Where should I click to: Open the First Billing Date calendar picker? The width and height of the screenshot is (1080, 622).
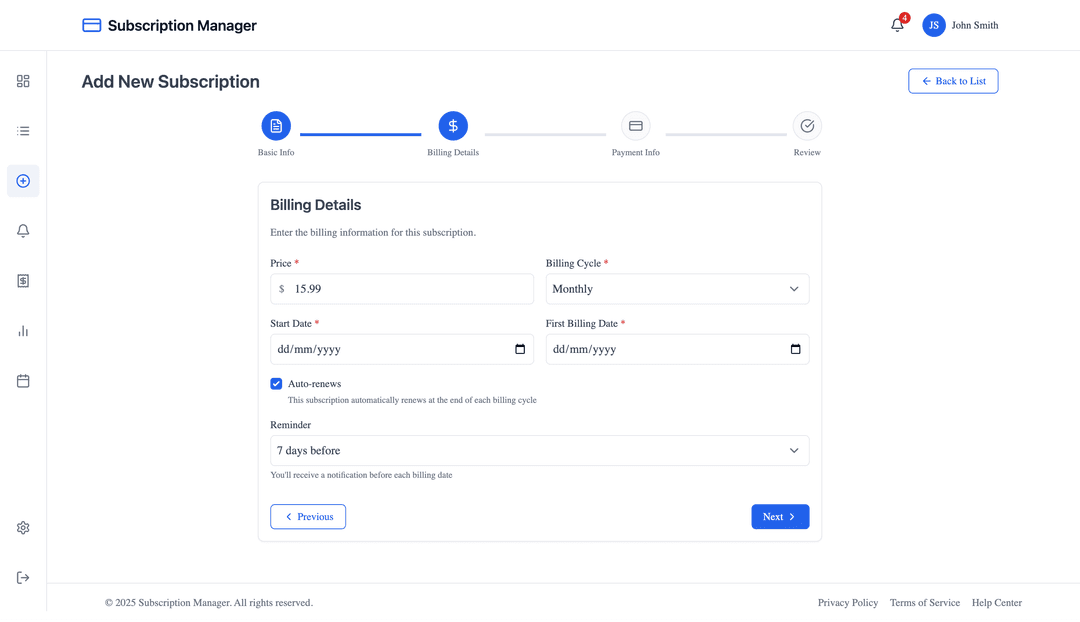click(795, 348)
